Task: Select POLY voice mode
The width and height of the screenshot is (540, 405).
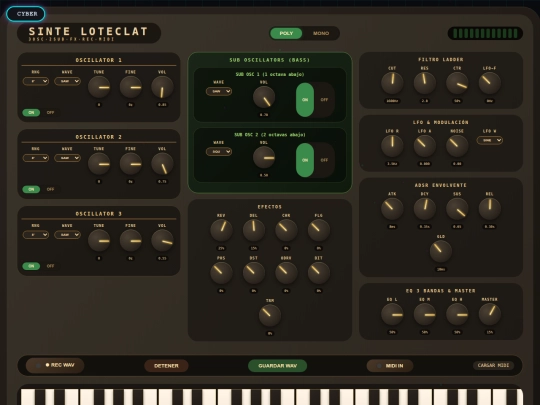Action: click(x=286, y=33)
